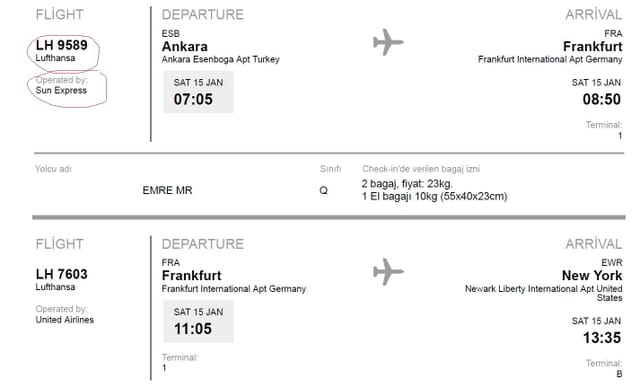Click the EWR airport code
The height and width of the screenshot is (388, 640).
pos(612,262)
